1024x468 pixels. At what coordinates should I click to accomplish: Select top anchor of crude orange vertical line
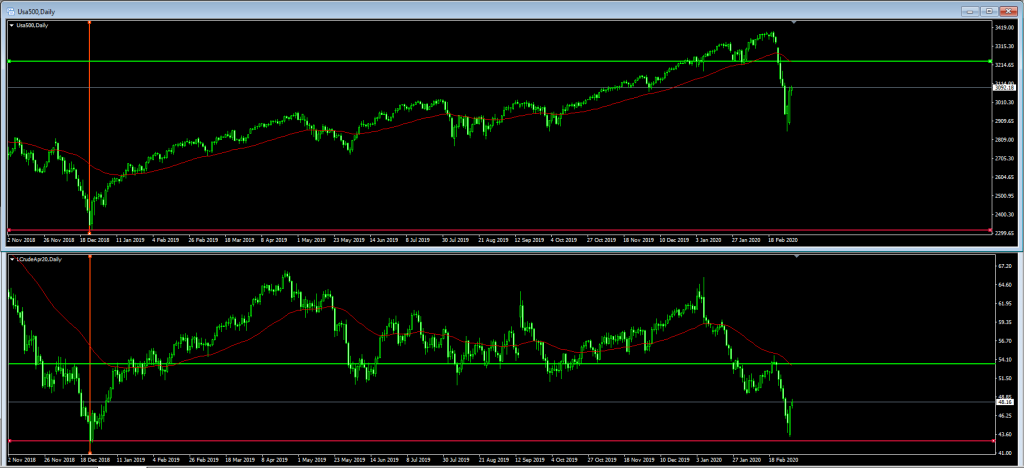[89, 257]
